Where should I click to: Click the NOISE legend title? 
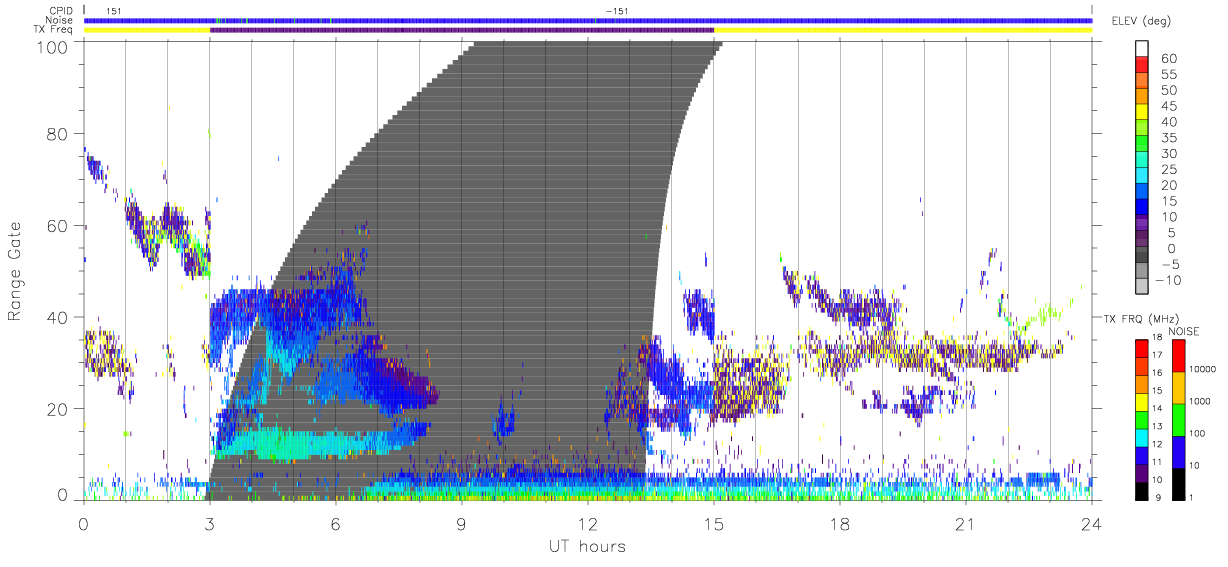(1183, 331)
